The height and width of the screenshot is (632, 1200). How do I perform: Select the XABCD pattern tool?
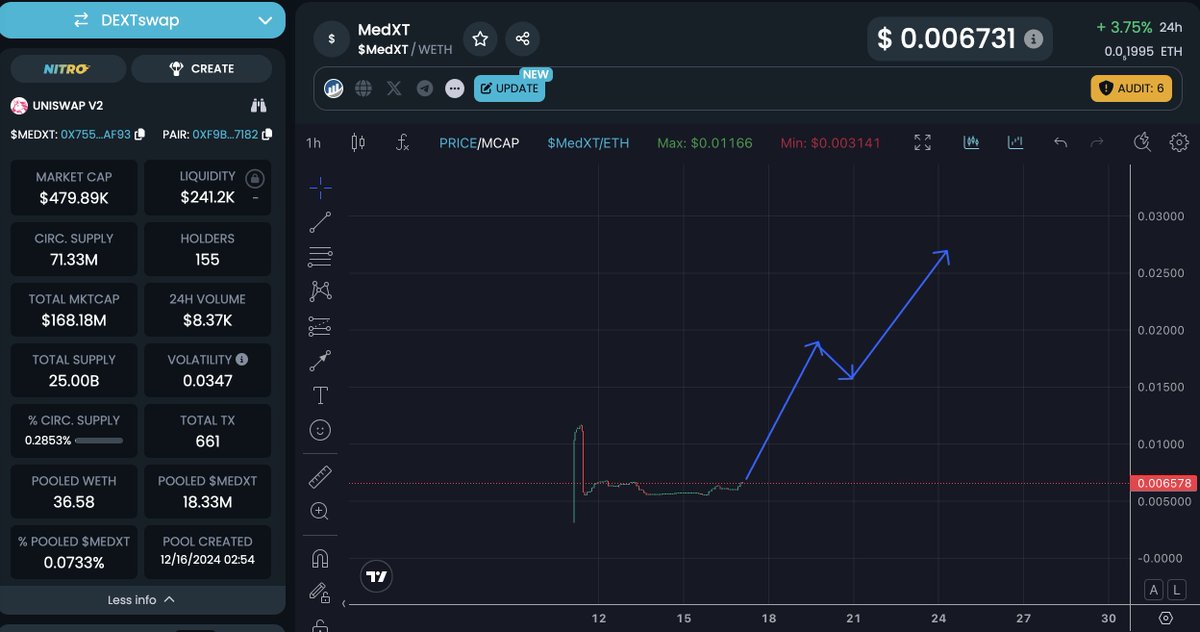(320, 291)
